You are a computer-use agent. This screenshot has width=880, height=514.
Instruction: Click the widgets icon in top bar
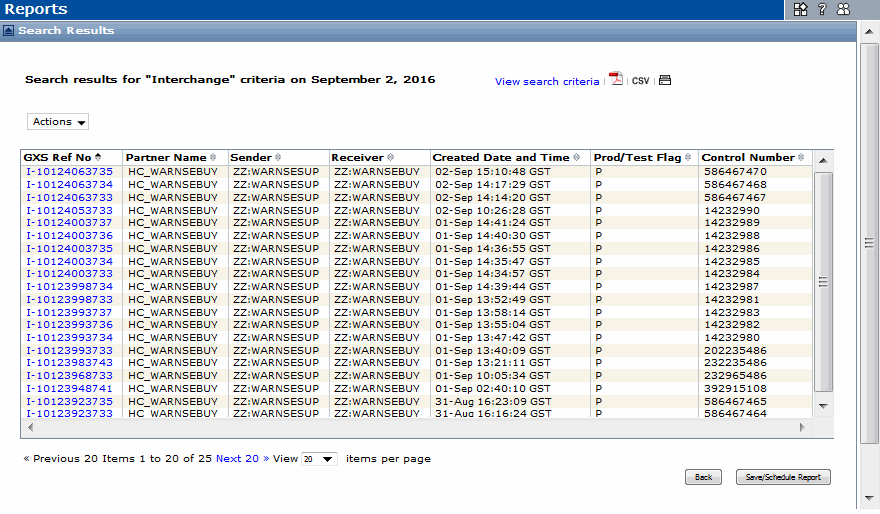(x=800, y=9)
